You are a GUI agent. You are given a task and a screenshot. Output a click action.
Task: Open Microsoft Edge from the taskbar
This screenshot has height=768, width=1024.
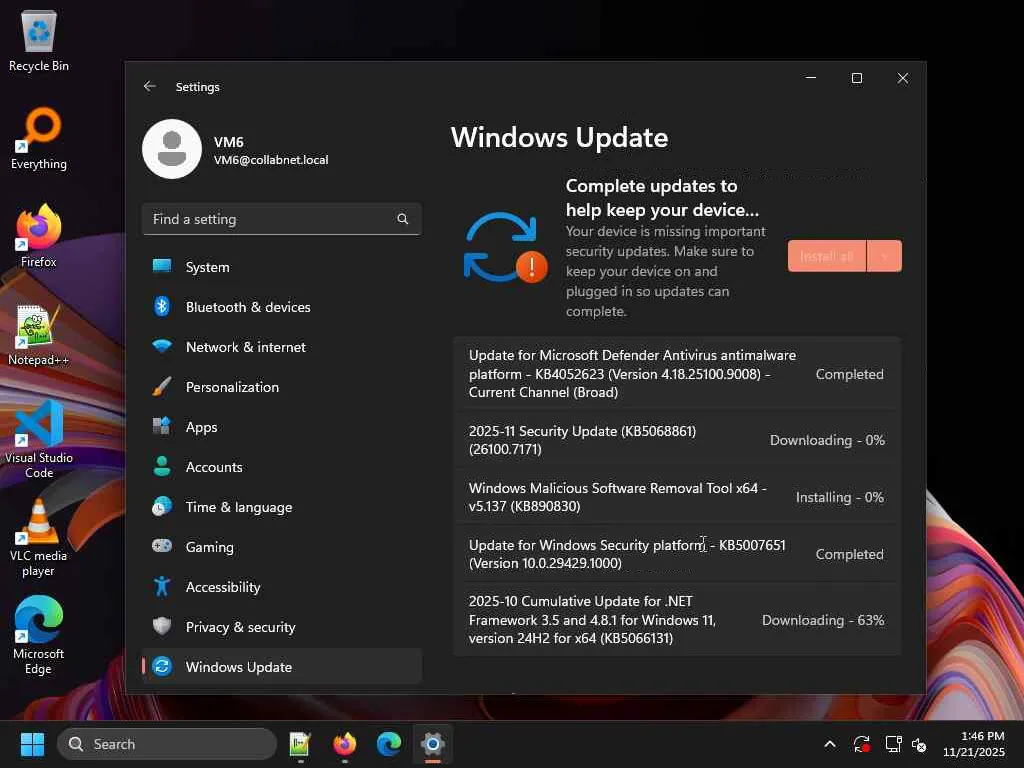coord(389,744)
